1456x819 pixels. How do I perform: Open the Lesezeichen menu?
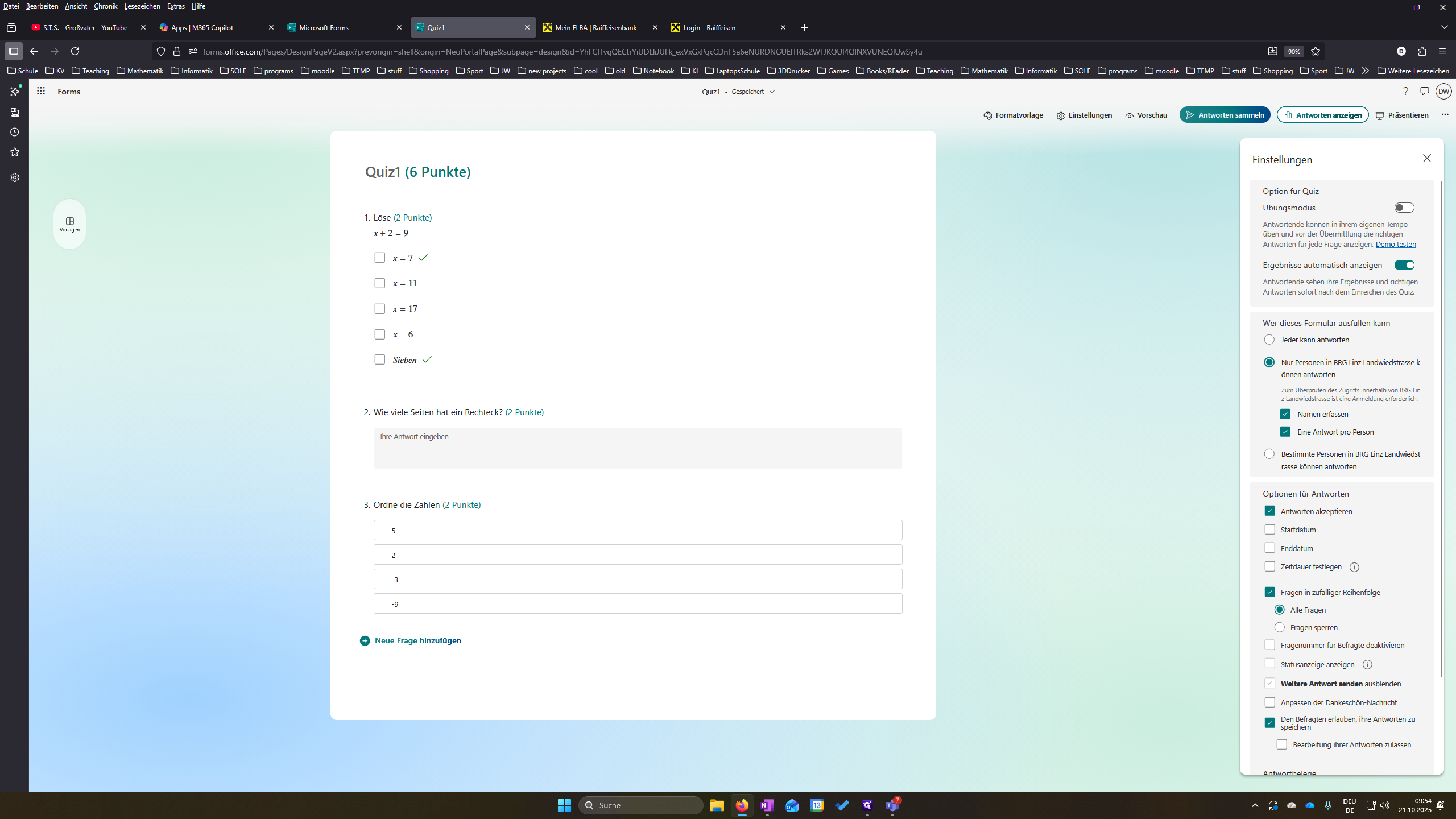pos(142,6)
